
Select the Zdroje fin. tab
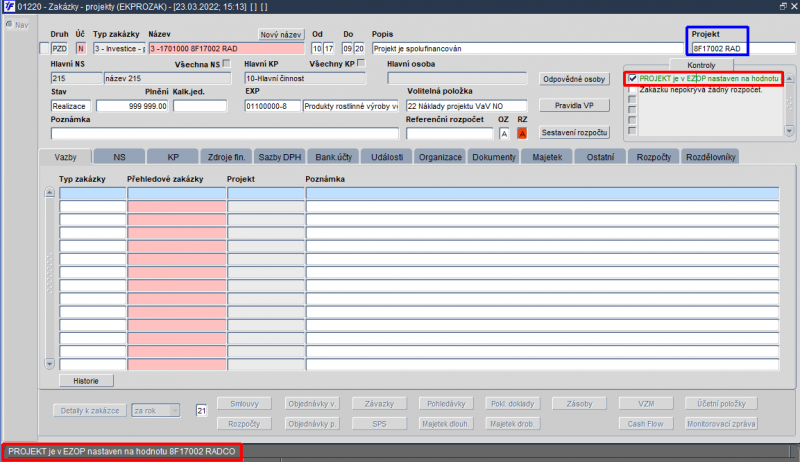coord(227,157)
